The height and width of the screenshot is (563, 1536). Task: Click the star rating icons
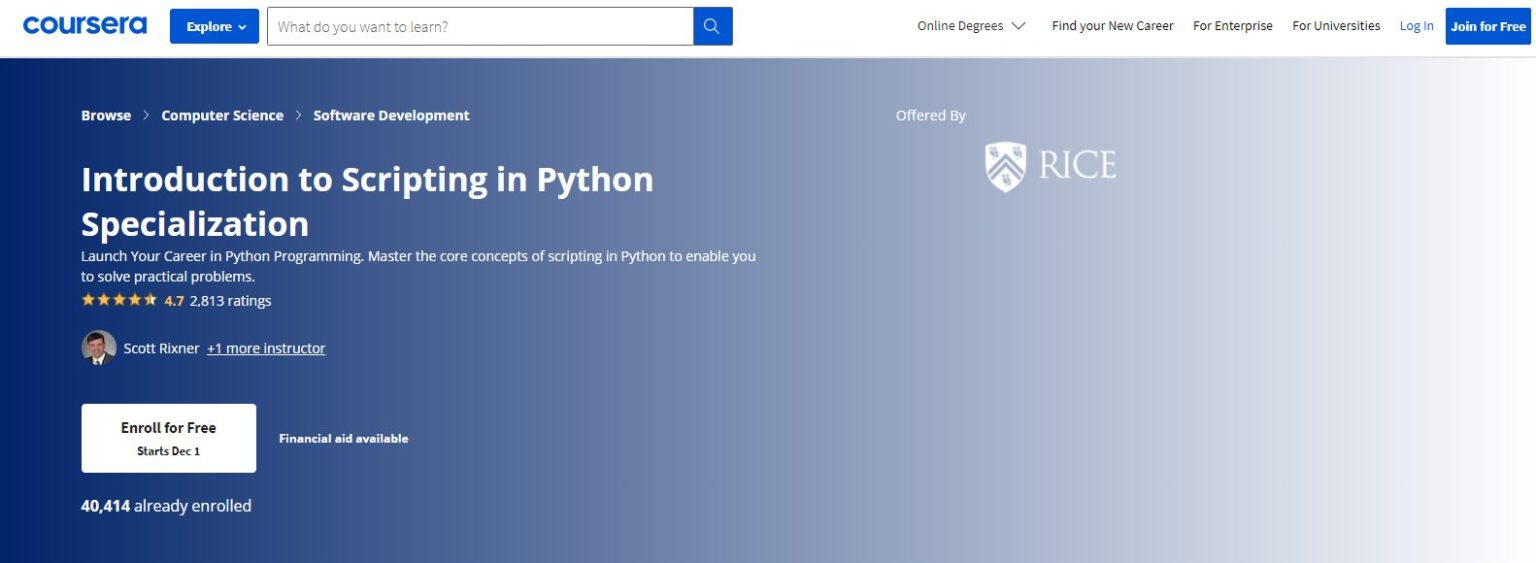(x=119, y=300)
